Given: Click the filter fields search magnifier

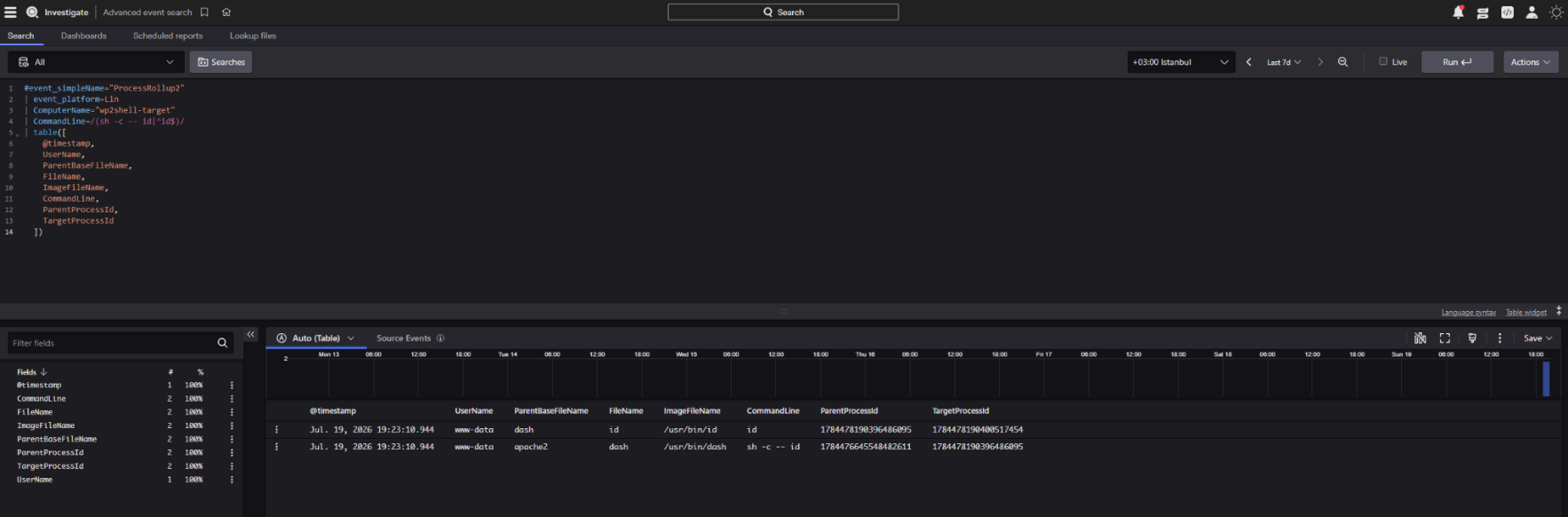Looking at the screenshot, I should pyautogui.click(x=222, y=343).
